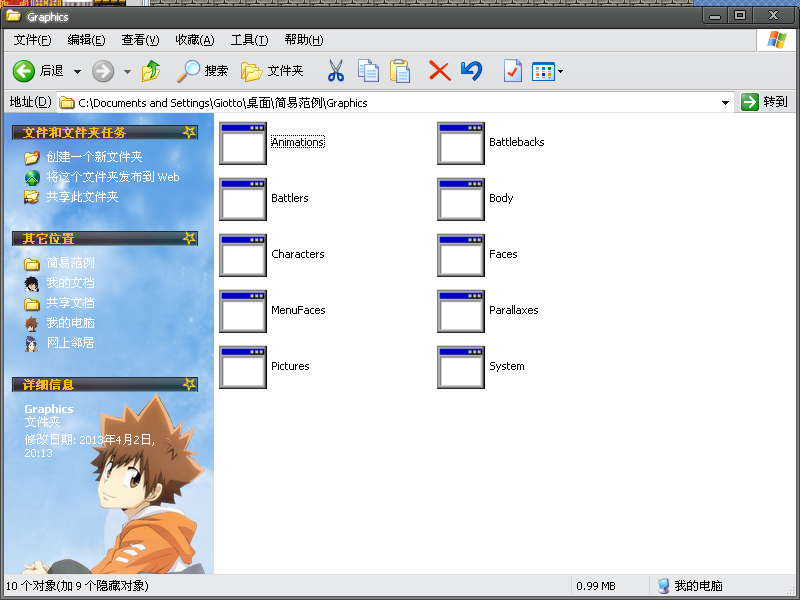Open the views mode dropdown button
The image size is (800, 600).
coord(547,71)
